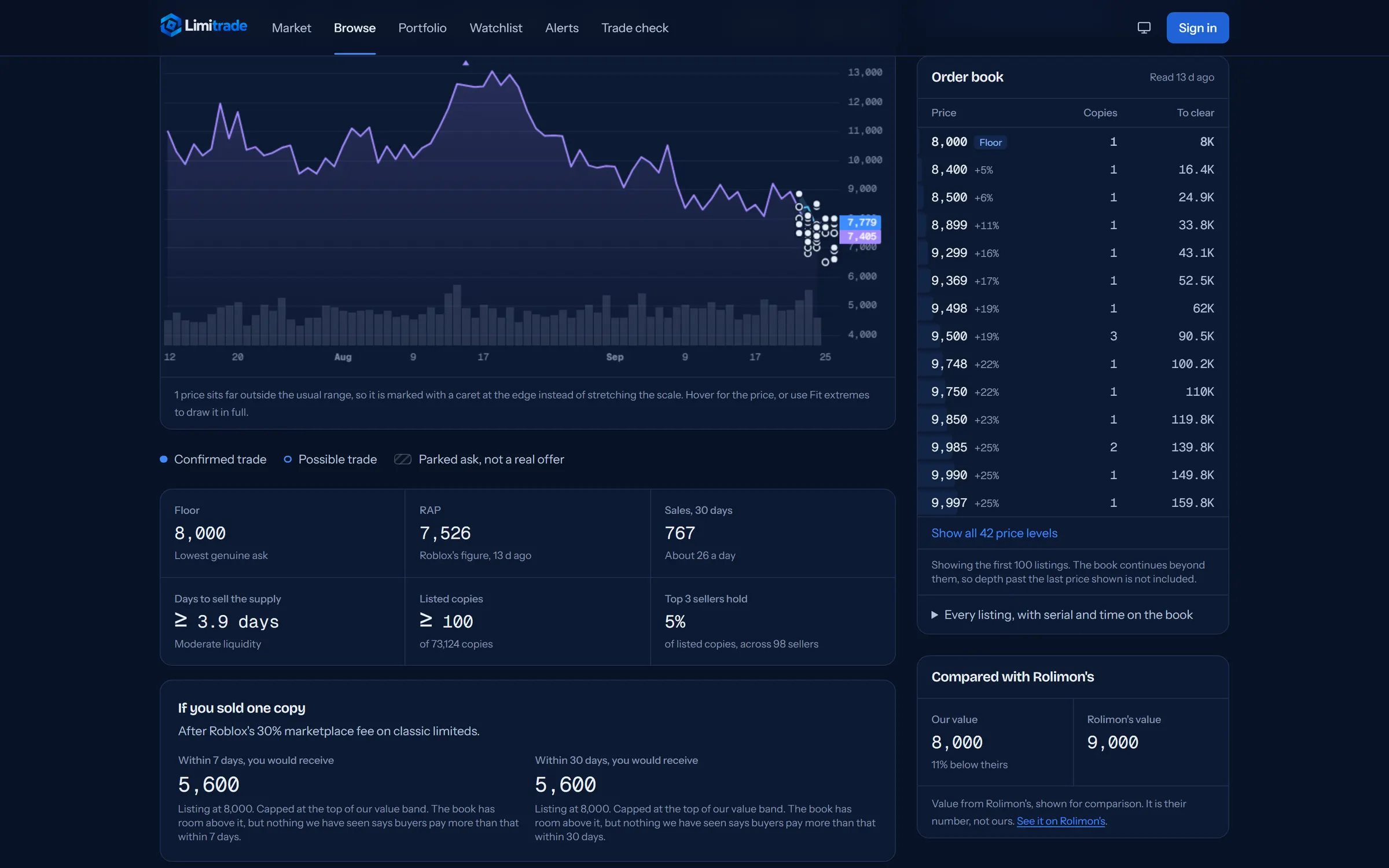The height and width of the screenshot is (868, 1389).
Task: Click the Parked ask hatched legend icon
Action: click(x=403, y=459)
